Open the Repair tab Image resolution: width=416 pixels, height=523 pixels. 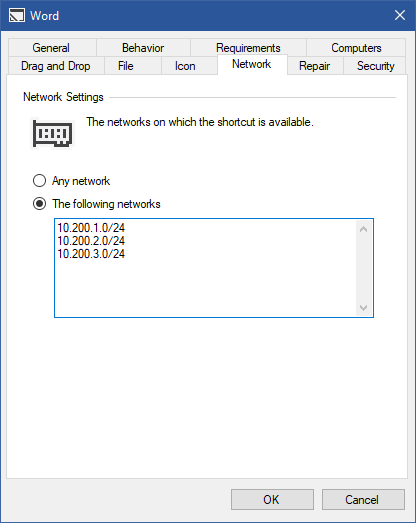pos(315,66)
